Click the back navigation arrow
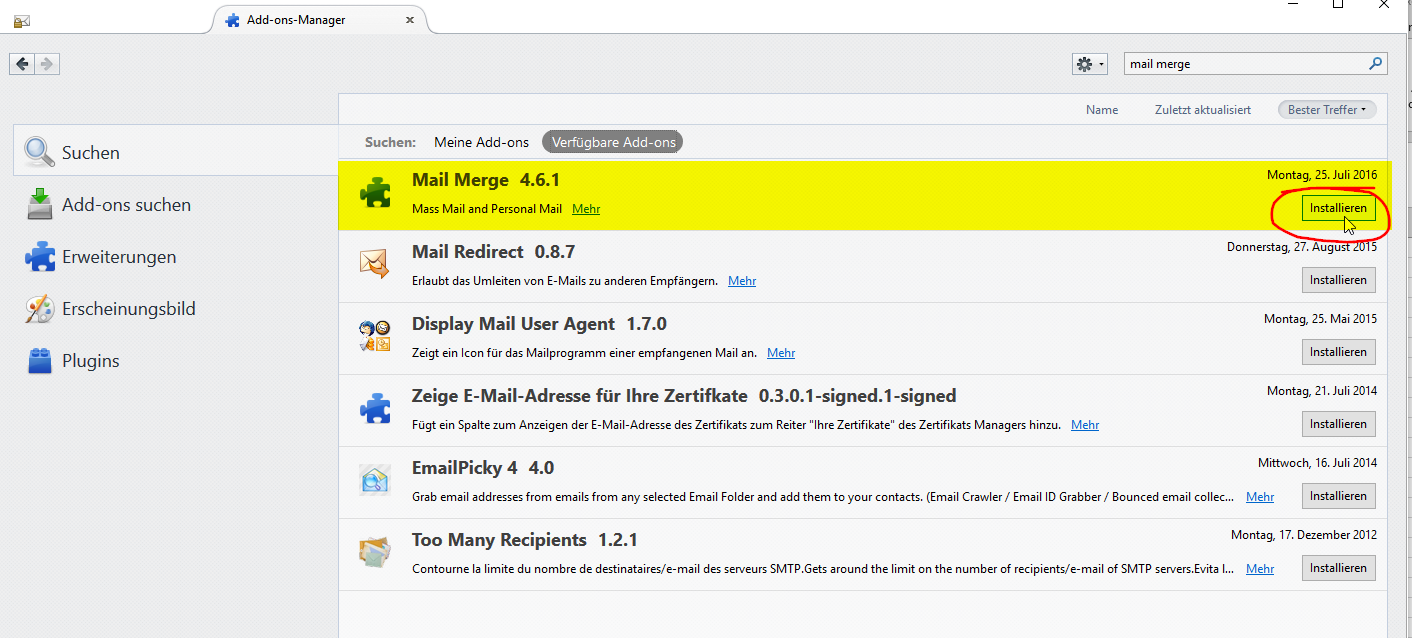This screenshot has width=1412, height=638. point(22,64)
